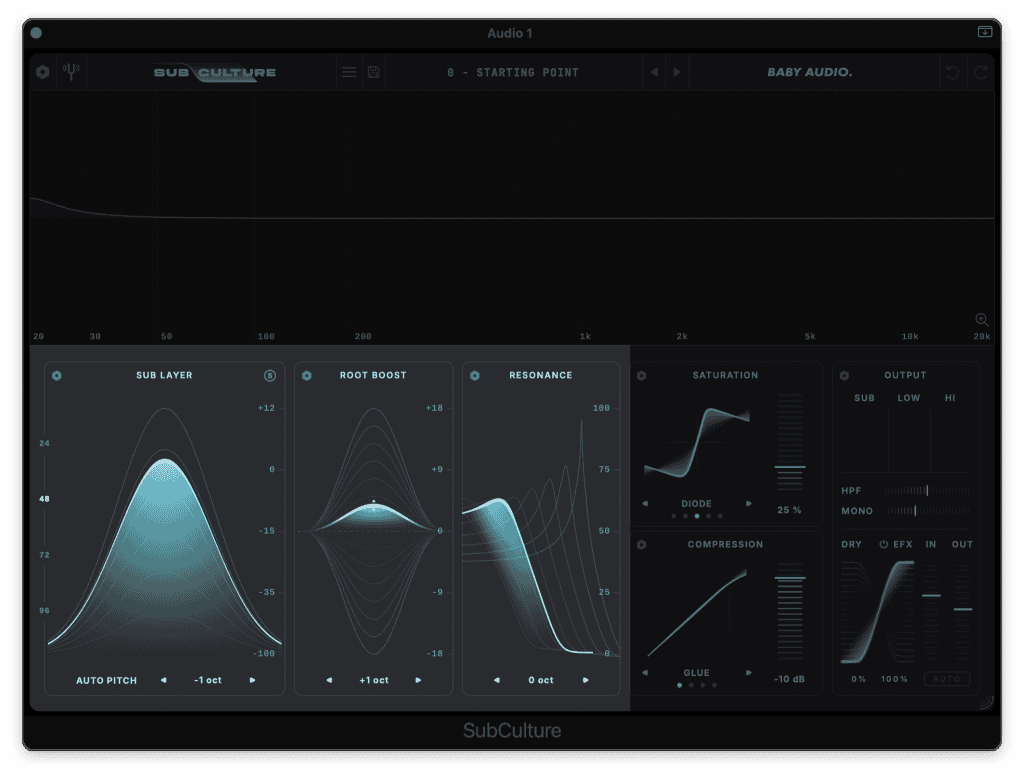Select the 72 slope value in Sub Layer
Viewport: 1024px width, 777px height.
pos(44,555)
